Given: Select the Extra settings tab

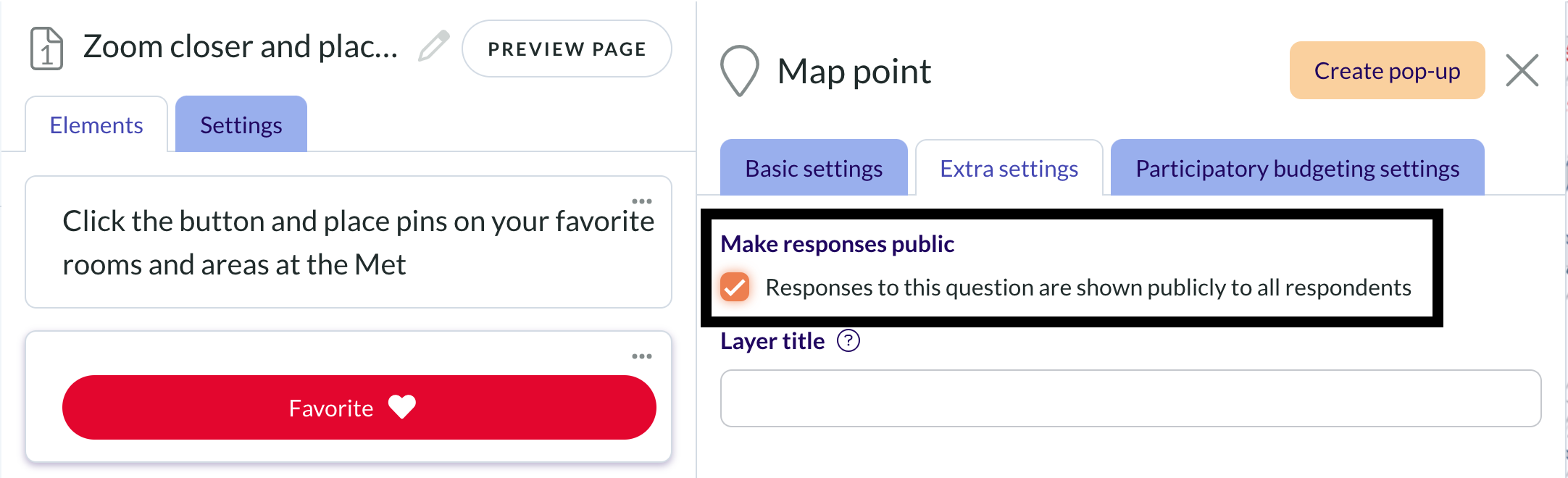Looking at the screenshot, I should [1009, 168].
